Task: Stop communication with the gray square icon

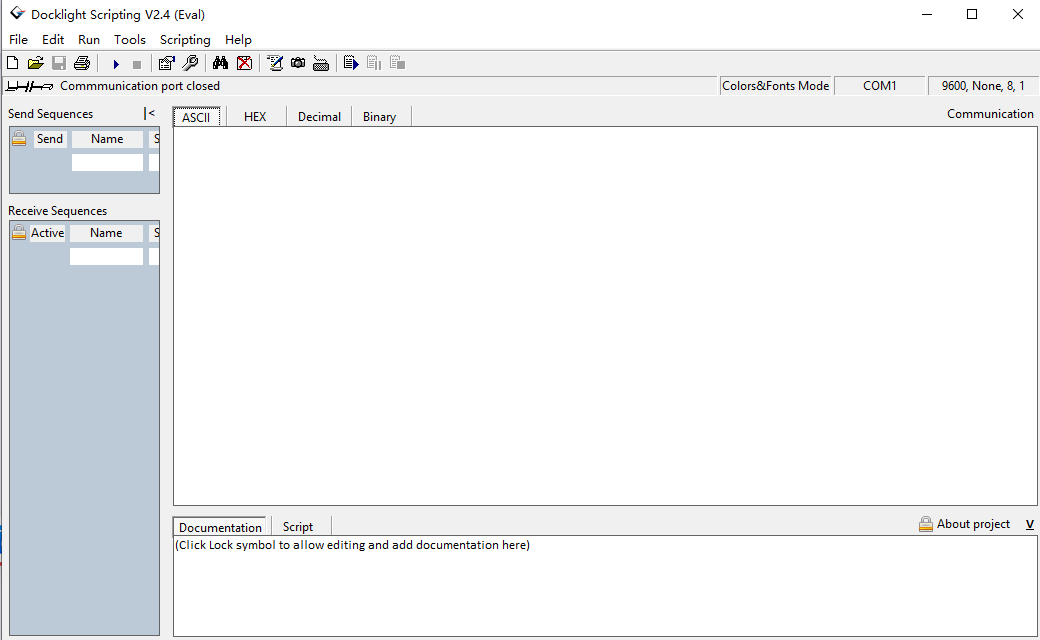Action: (137, 64)
